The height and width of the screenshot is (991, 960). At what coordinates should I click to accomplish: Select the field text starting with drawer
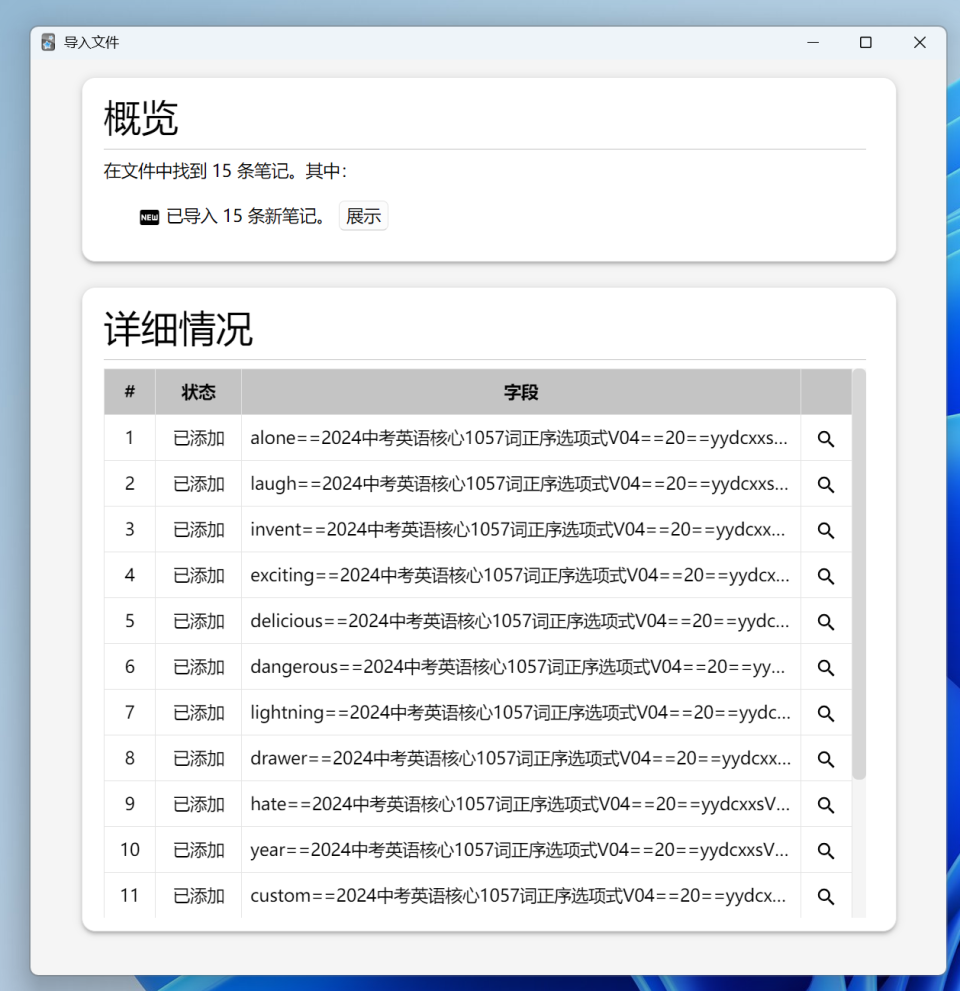click(520, 758)
